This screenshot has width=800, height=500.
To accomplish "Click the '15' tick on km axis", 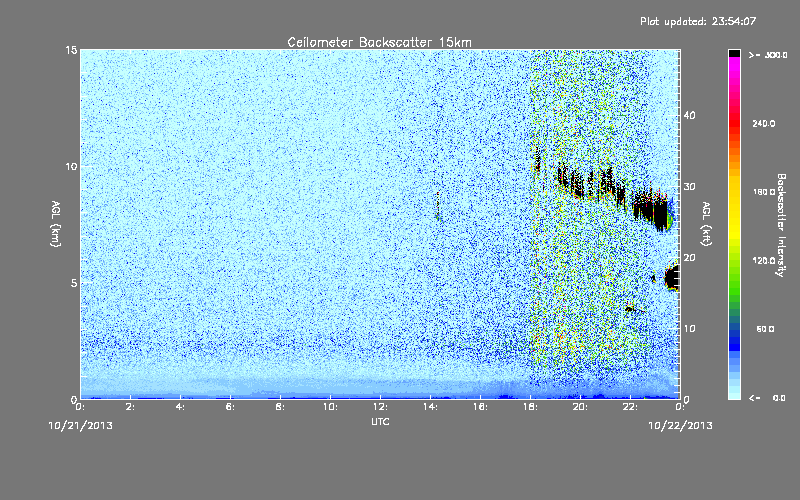I will point(71,50).
